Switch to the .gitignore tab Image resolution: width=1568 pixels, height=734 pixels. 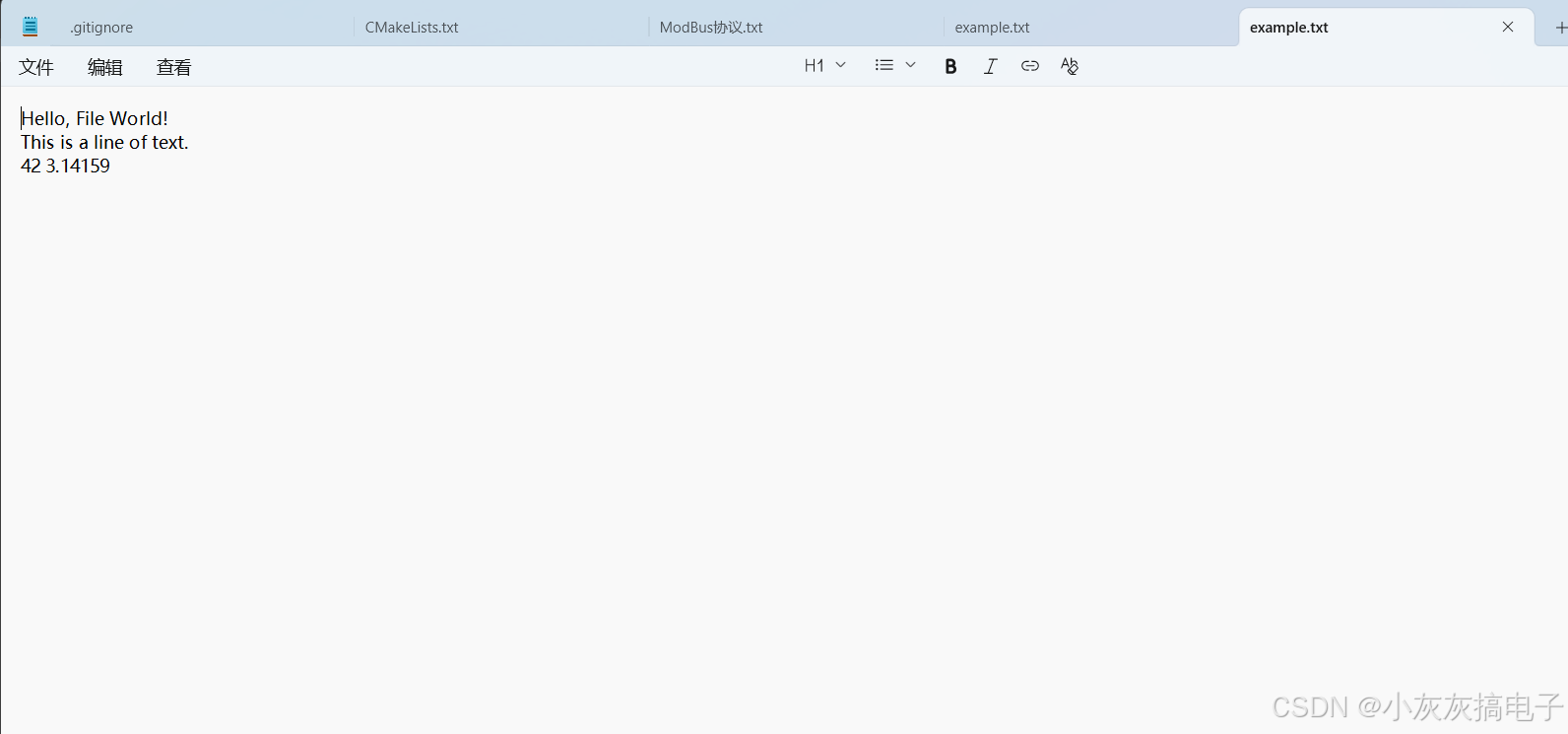tap(202, 28)
